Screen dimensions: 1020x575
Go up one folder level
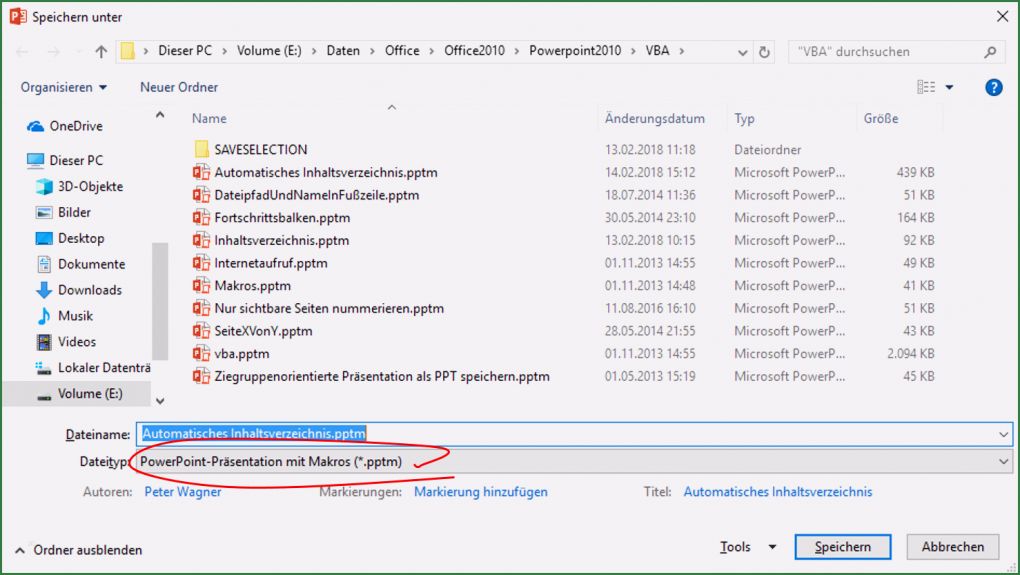101,51
